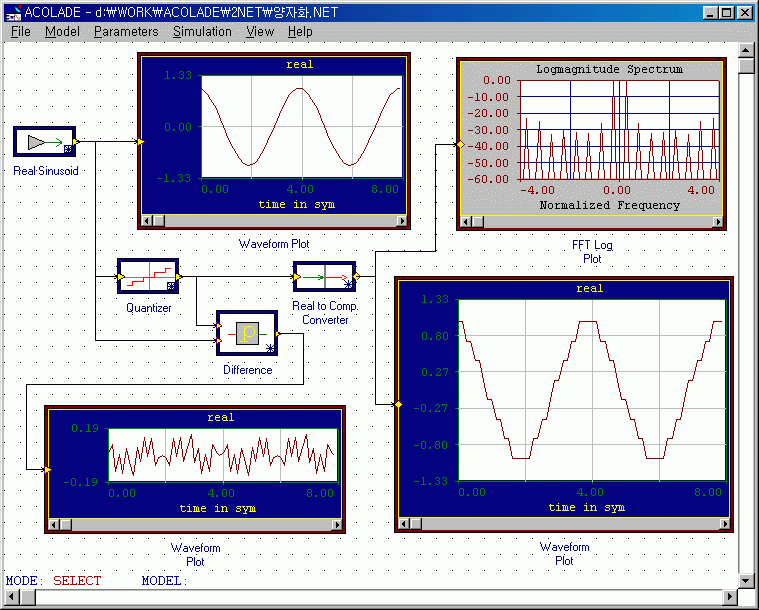Open the View menu
759x610 pixels.
pyautogui.click(x=260, y=31)
